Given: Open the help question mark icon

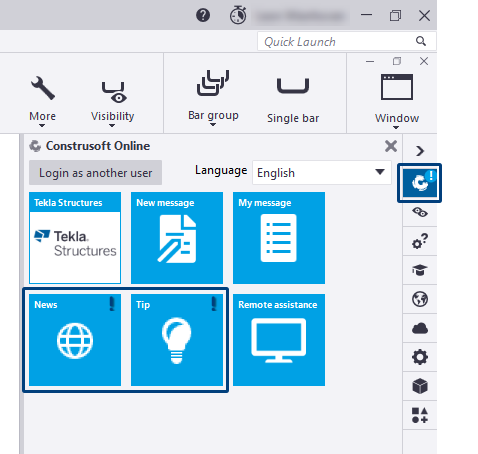Looking at the screenshot, I should (203, 15).
